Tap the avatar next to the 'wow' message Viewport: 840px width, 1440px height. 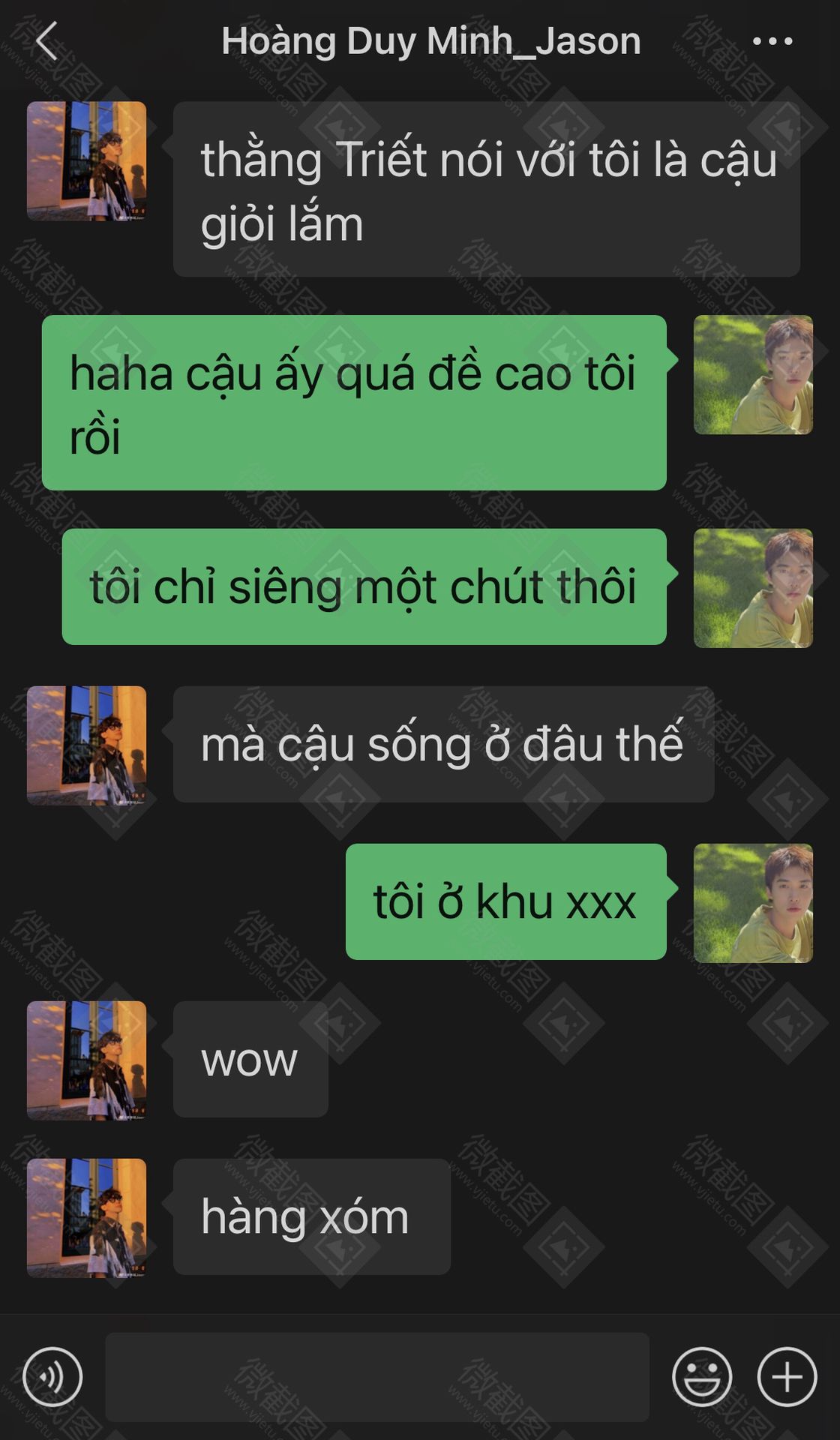86,1060
